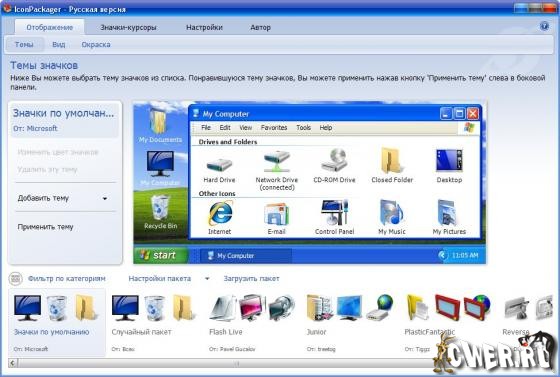Click Загрузить пакет link
This screenshot has height=377, width=560.
click(x=251, y=278)
